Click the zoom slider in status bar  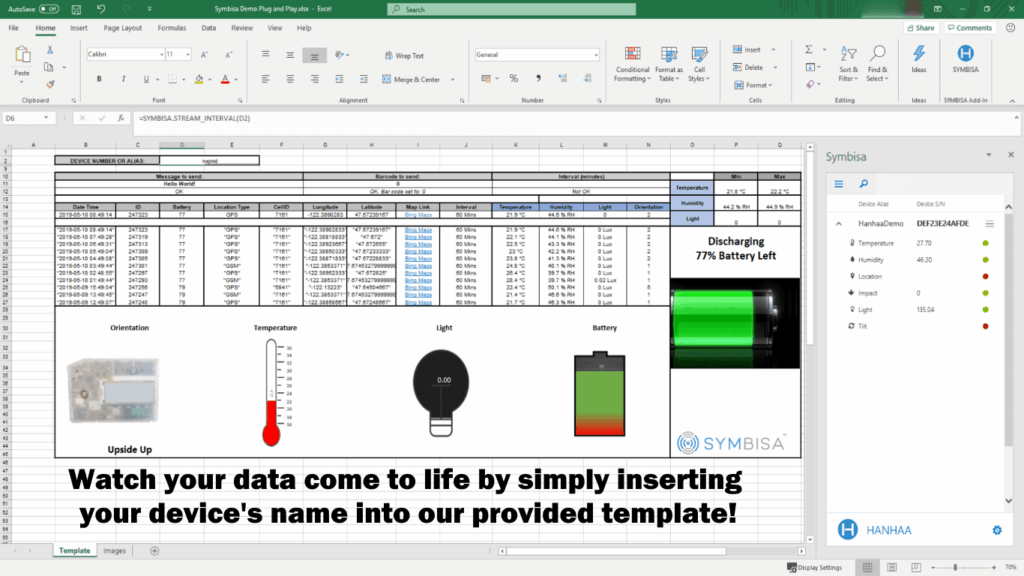(x=955, y=567)
